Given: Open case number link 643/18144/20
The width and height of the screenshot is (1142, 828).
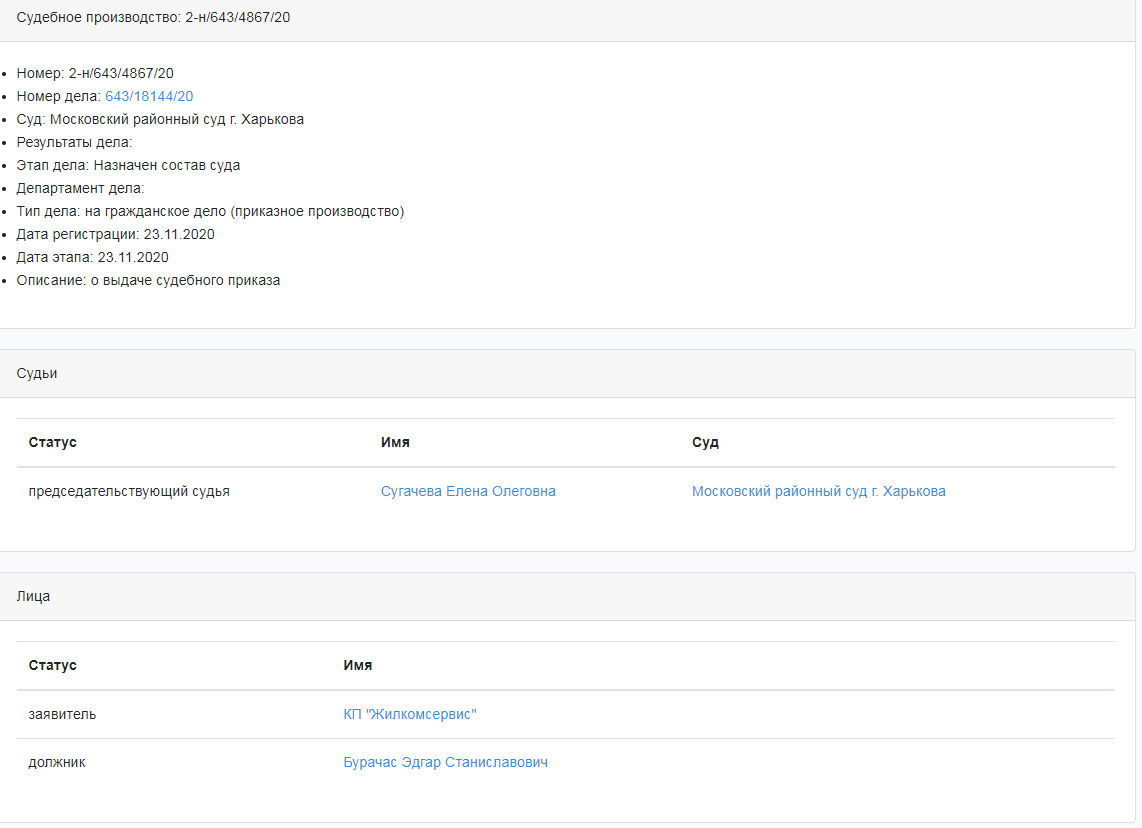Looking at the screenshot, I should click(149, 96).
